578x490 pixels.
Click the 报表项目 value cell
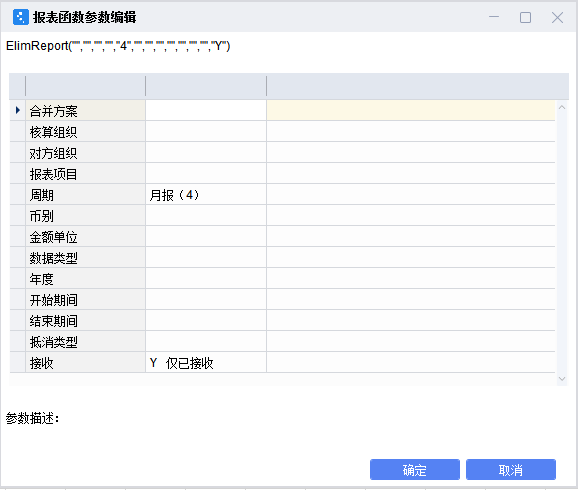click(x=206, y=173)
